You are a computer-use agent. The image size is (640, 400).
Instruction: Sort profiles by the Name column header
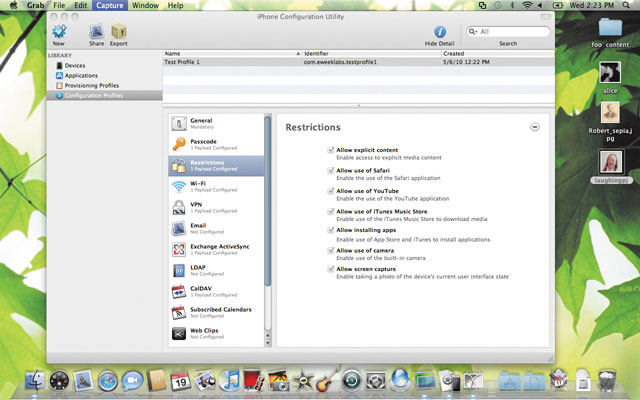(x=232, y=53)
